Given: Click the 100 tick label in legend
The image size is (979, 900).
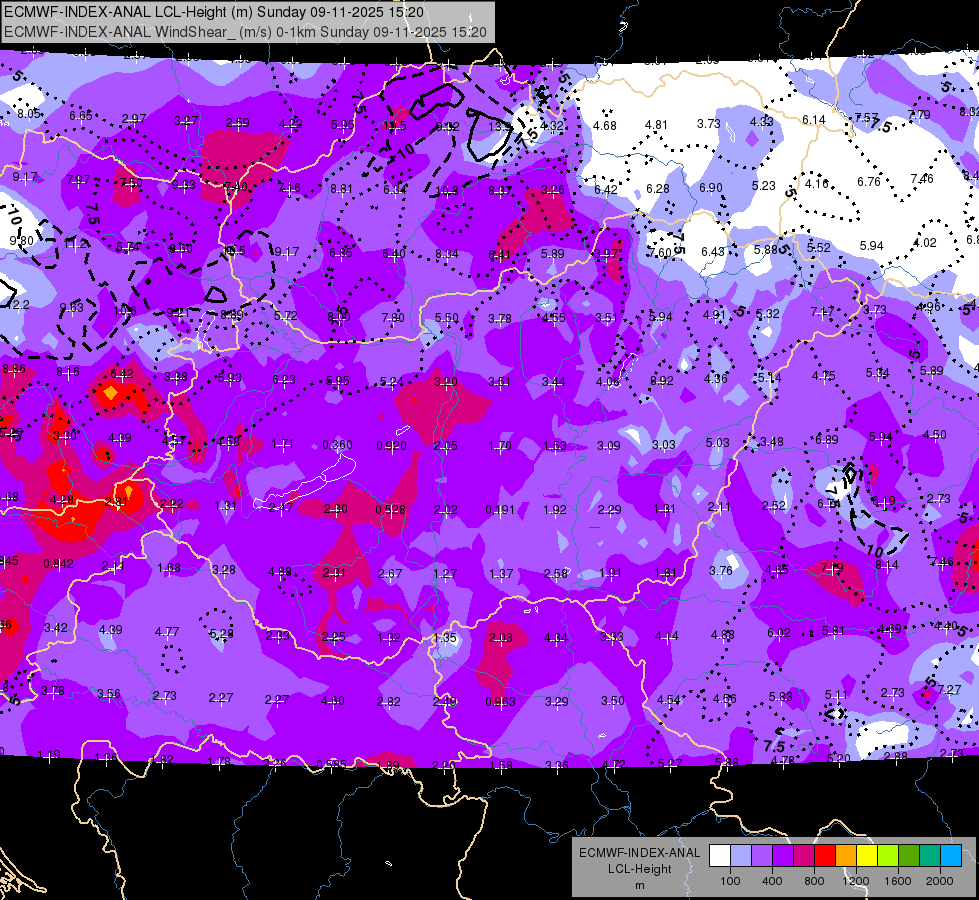Looking at the screenshot, I should pyautogui.click(x=730, y=881).
